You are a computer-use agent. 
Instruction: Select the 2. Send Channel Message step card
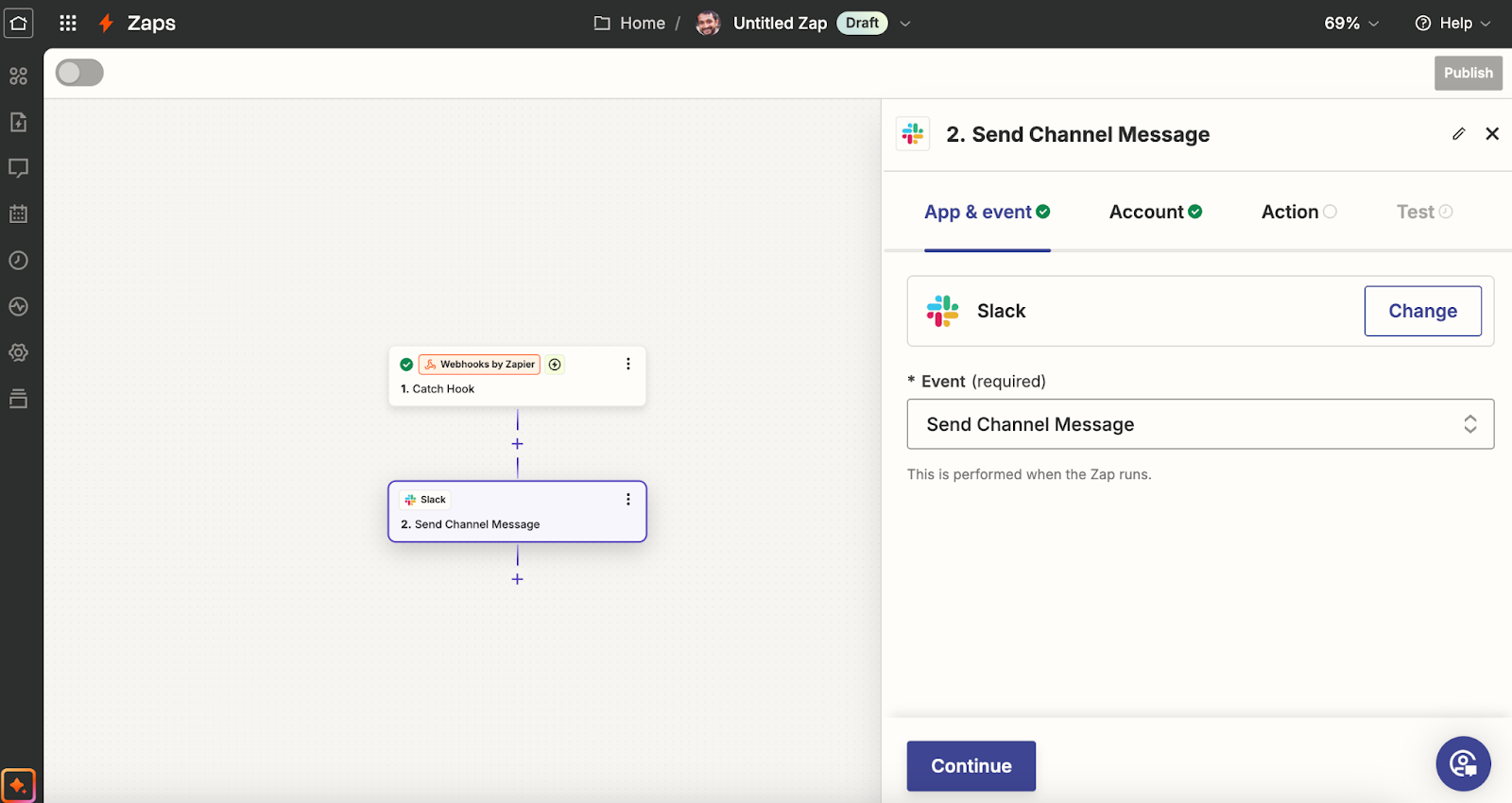(x=517, y=511)
